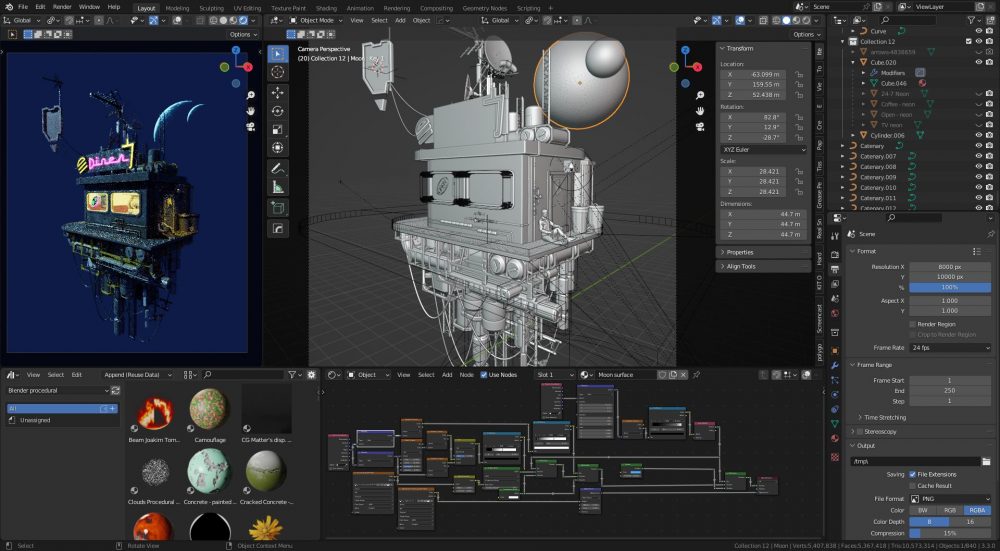Click zoom icon in center viewport
1000x551 pixels.
pyautogui.click(x=700, y=95)
